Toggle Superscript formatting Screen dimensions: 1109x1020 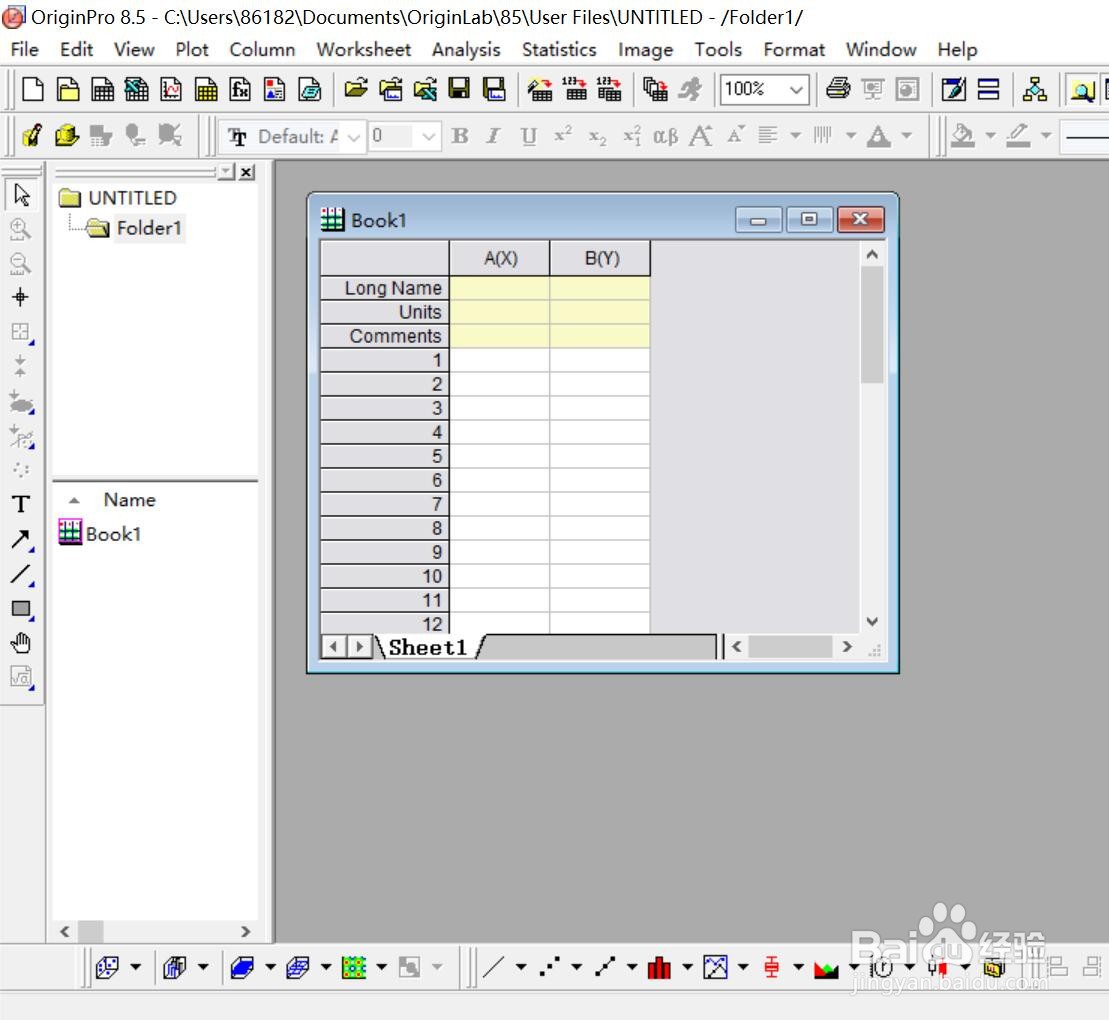[x=563, y=135]
